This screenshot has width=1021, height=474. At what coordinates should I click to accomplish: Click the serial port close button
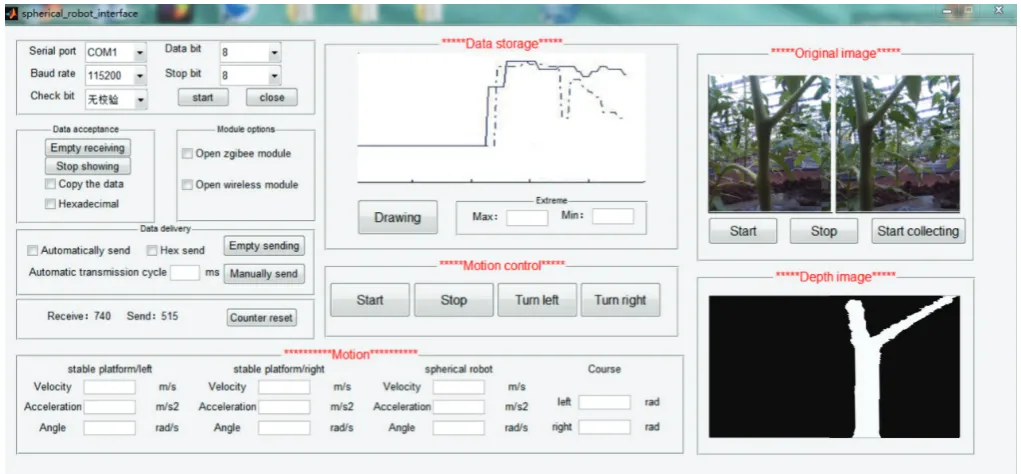[x=272, y=97]
